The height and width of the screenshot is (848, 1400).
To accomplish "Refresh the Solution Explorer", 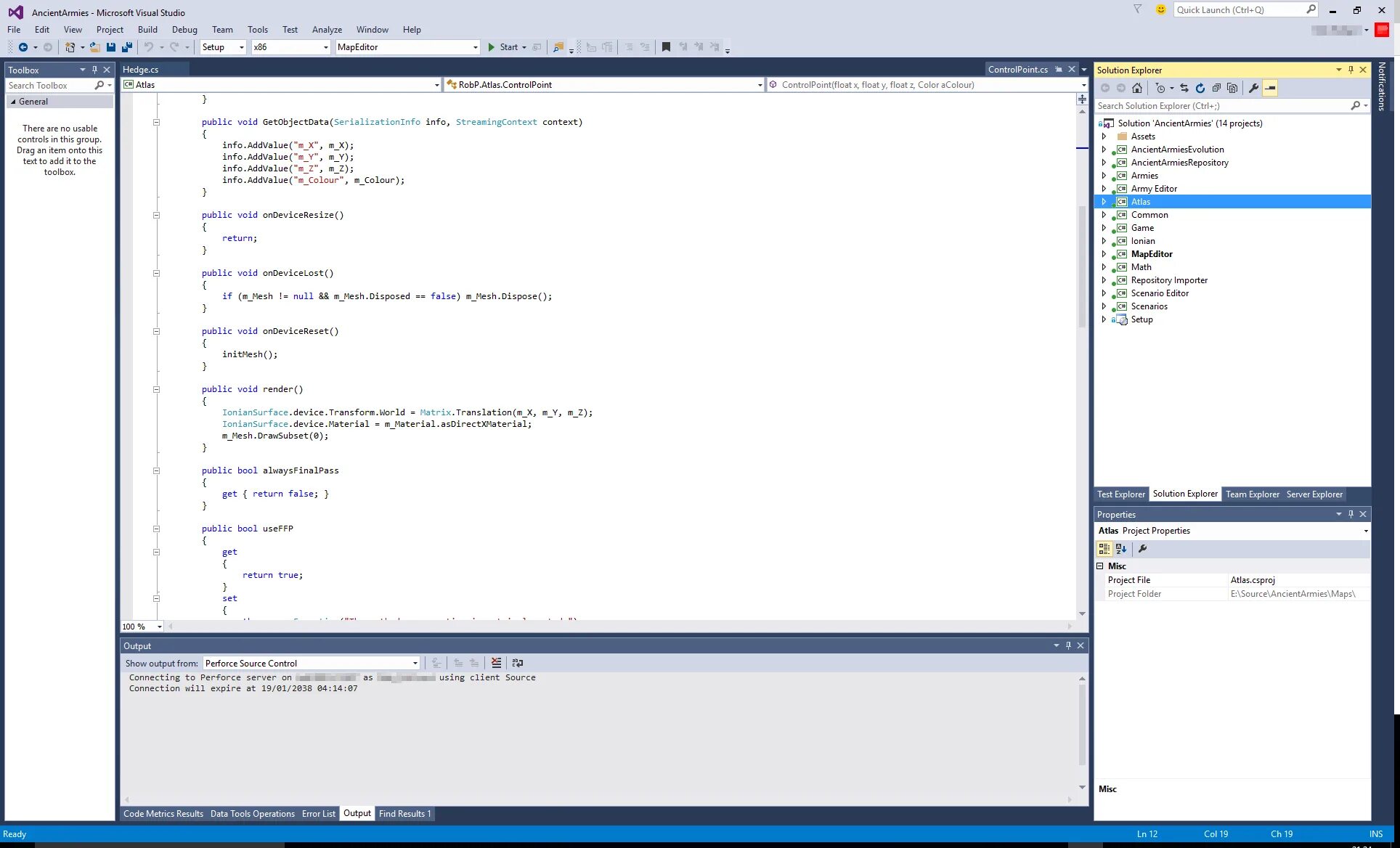I will pos(1200,88).
